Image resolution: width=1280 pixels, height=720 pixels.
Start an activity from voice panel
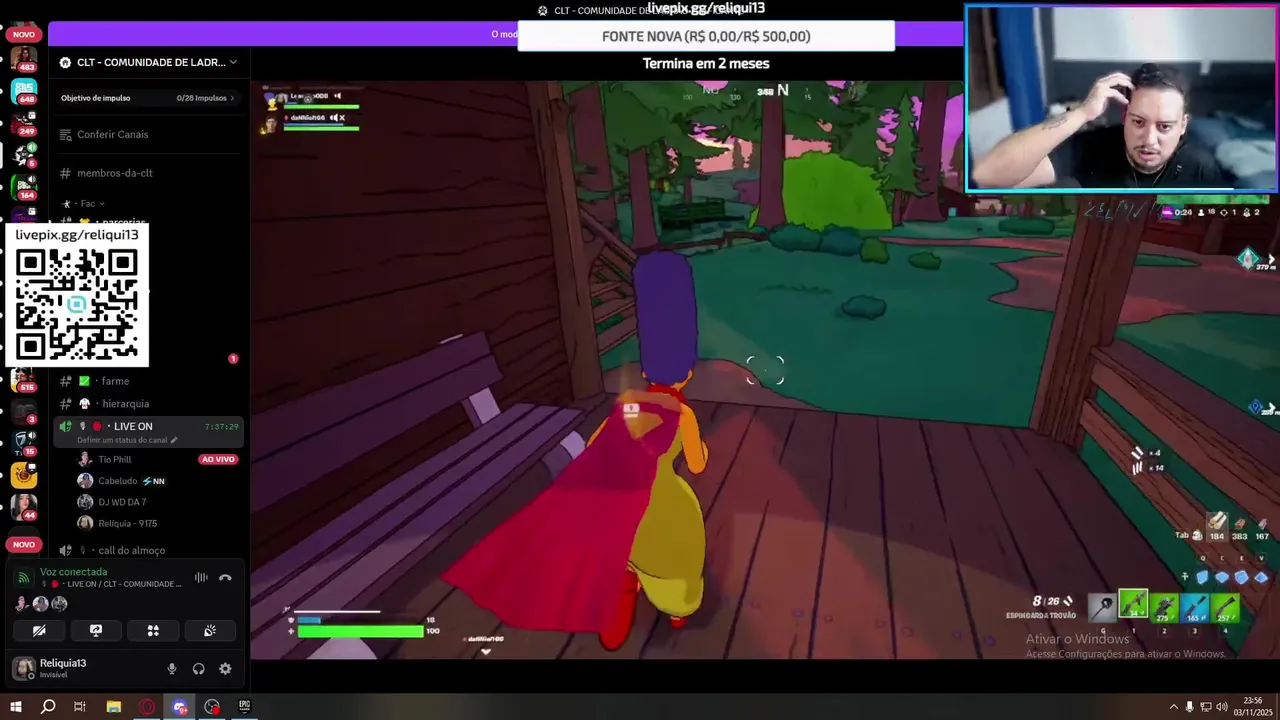click(153, 631)
